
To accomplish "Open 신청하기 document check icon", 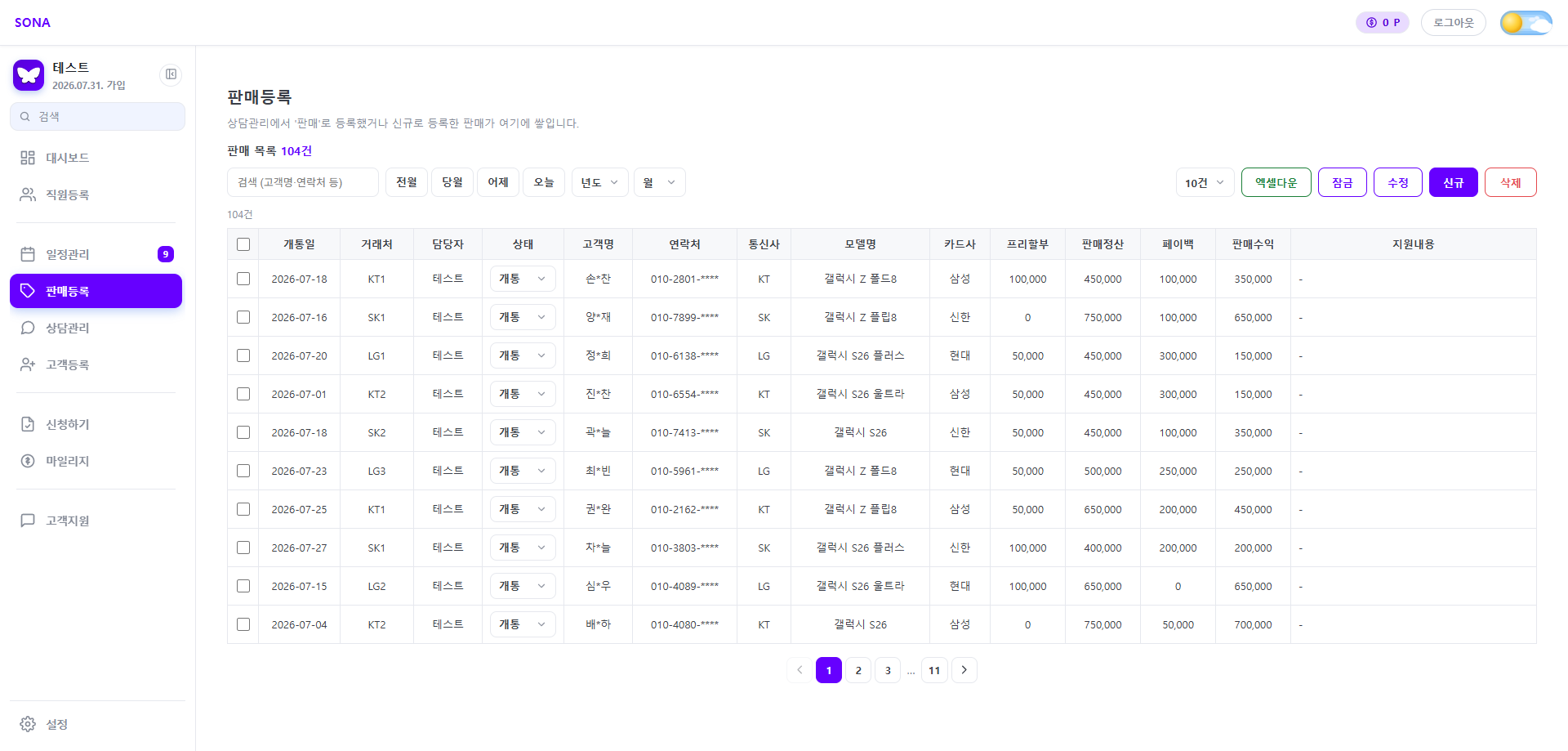I will [x=28, y=424].
